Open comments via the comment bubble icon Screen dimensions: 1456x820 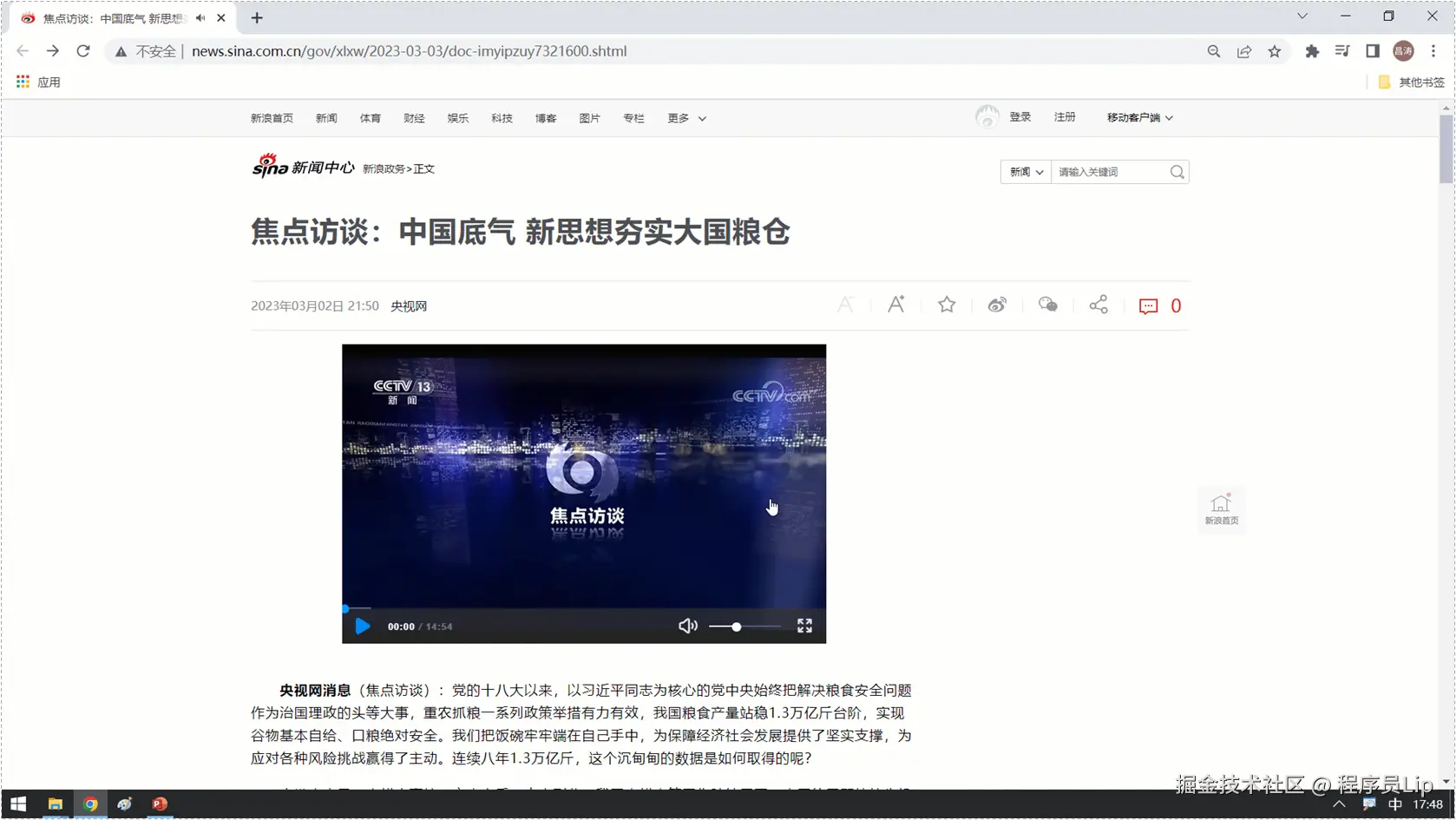[1148, 305]
